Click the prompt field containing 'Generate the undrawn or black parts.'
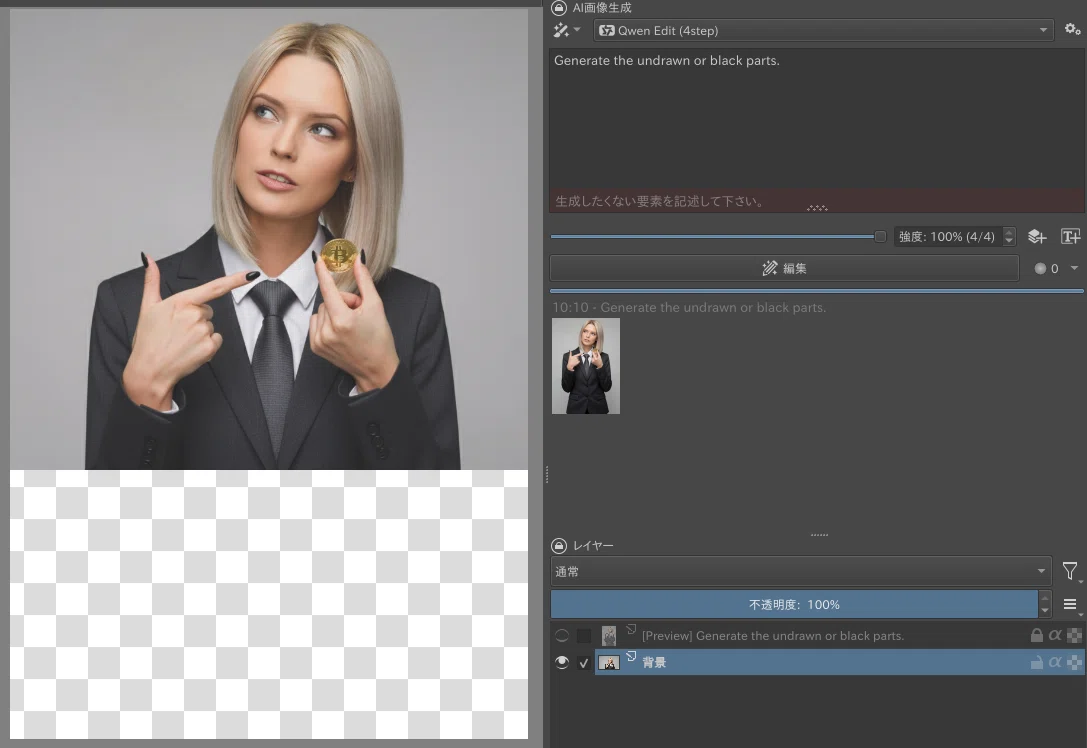This screenshot has width=1087, height=748. (817, 118)
